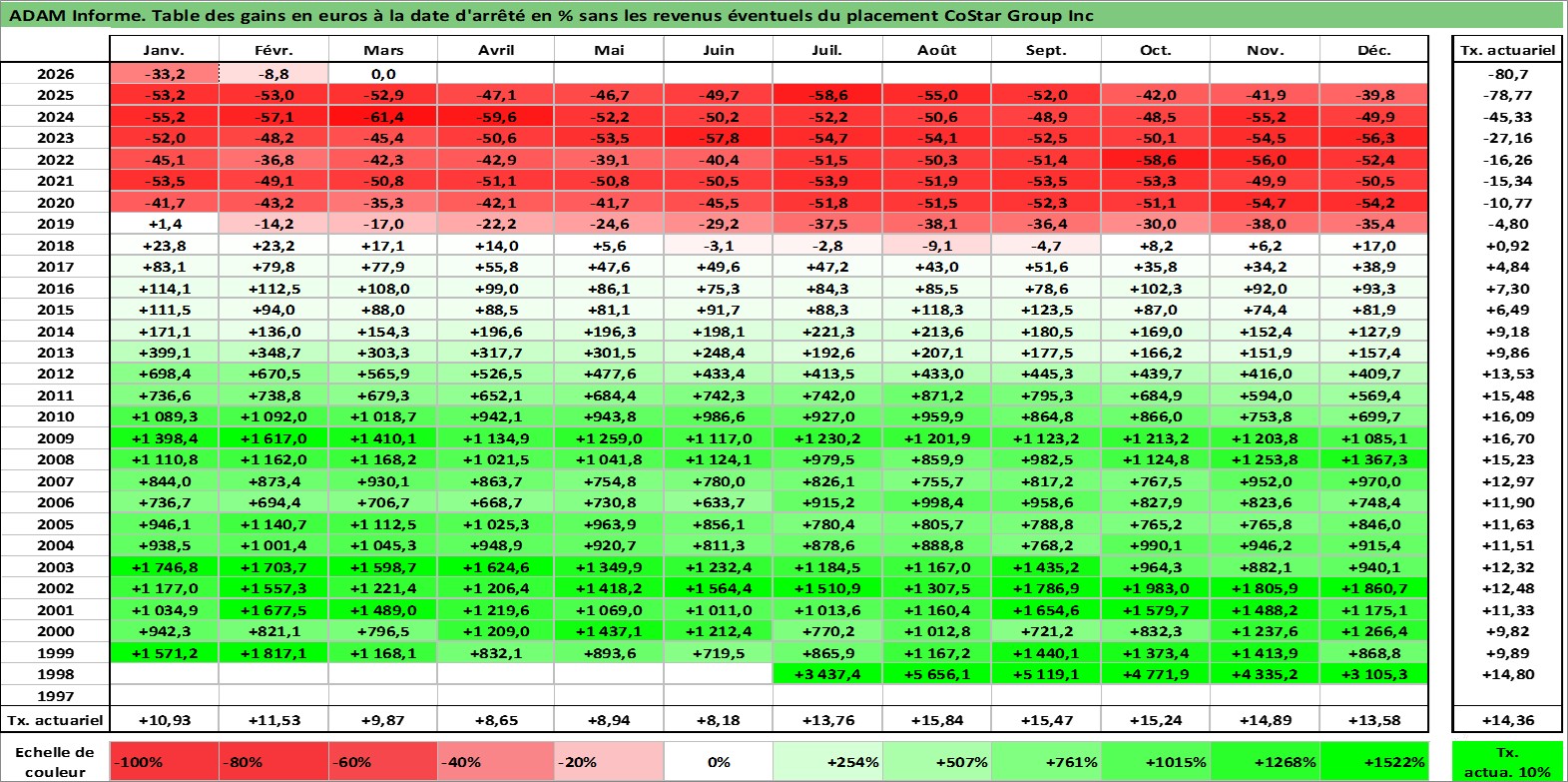Select the +10,93 bottom value under Janv.
1568x782 pixels.
coord(164,720)
